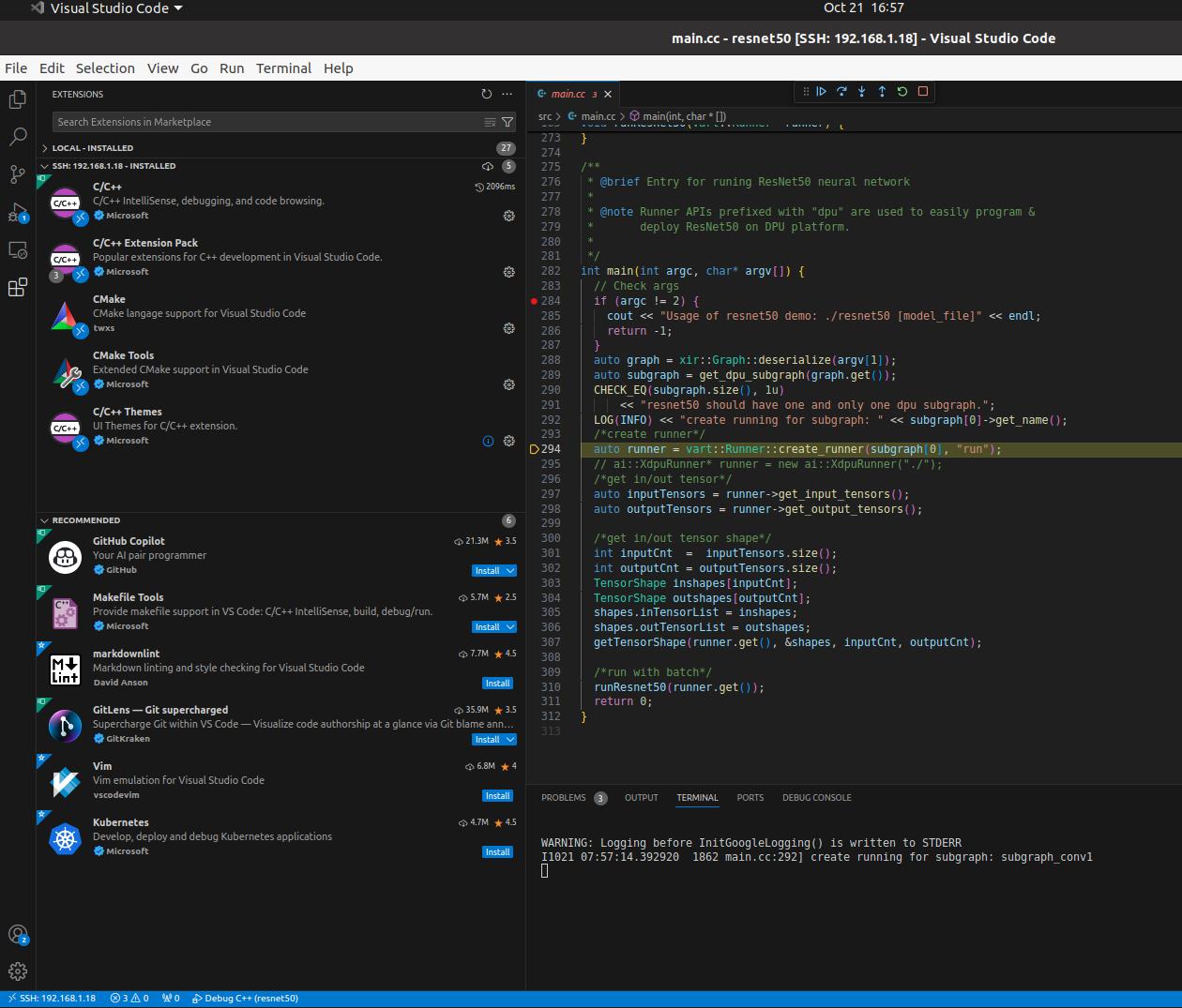Viewport: 1182px width, 1008px height.
Task: Expand the Local - Installed section
Action: click(x=92, y=148)
